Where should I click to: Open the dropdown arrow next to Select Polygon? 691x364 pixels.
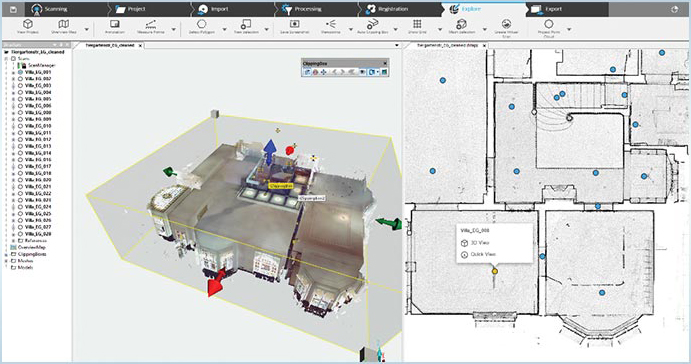pyautogui.click(x=224, y=30)
